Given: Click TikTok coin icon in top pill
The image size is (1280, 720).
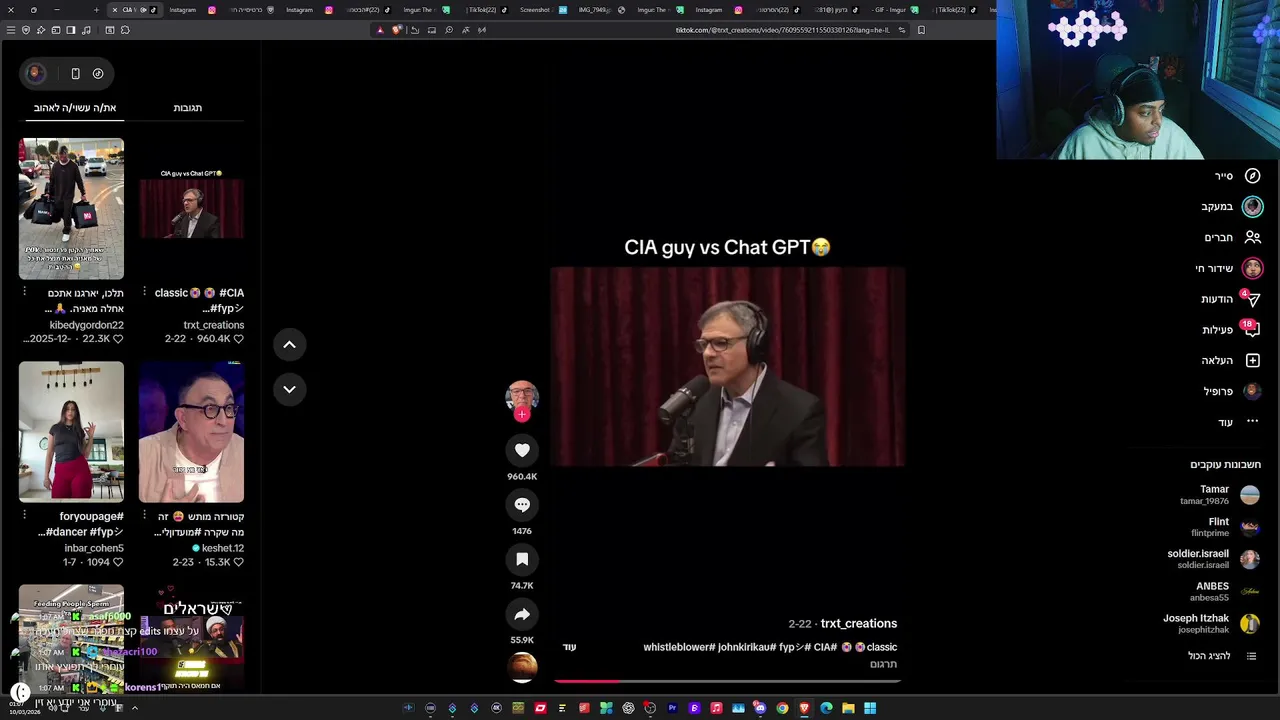Looking at the screenshot, I should (x=98, y=73).
